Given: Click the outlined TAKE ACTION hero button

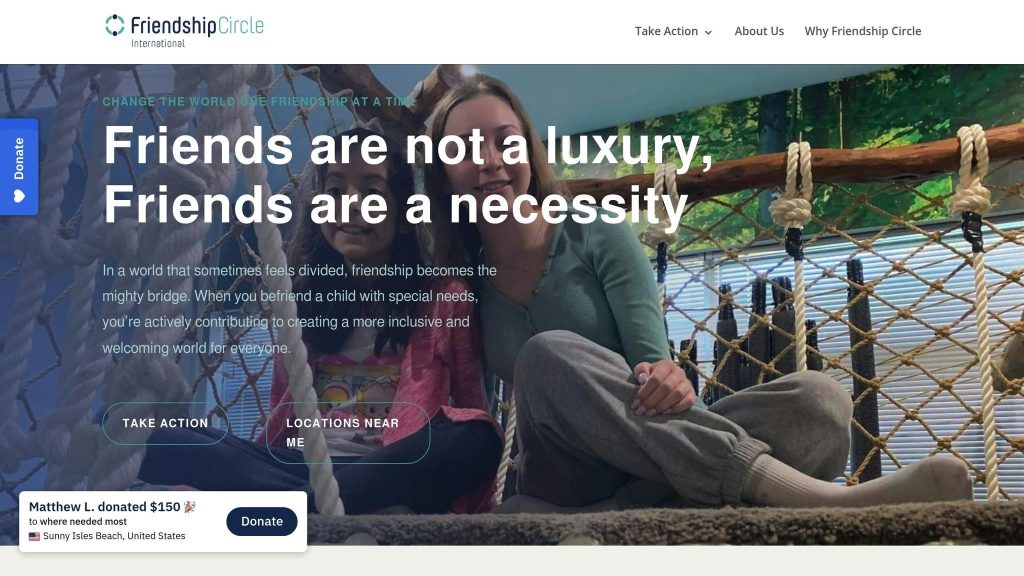Looking at the screenshot, I should click(x=165, y=423).
